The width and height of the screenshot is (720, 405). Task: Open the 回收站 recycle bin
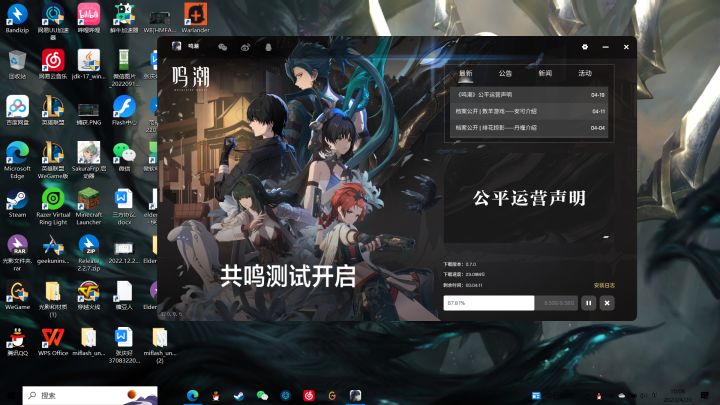coord(17,64)
